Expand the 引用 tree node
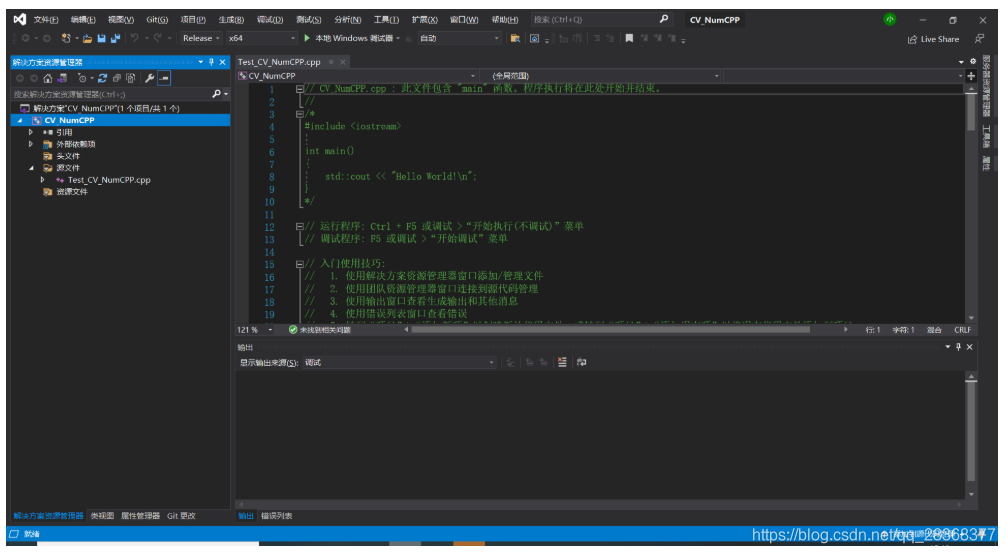This screenshot has width=1006, height=554. coord(30,132)
